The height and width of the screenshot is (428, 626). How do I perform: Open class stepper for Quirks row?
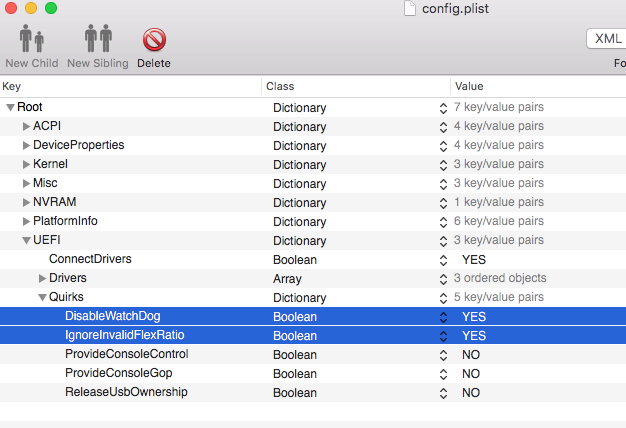[x=443, y=298]
